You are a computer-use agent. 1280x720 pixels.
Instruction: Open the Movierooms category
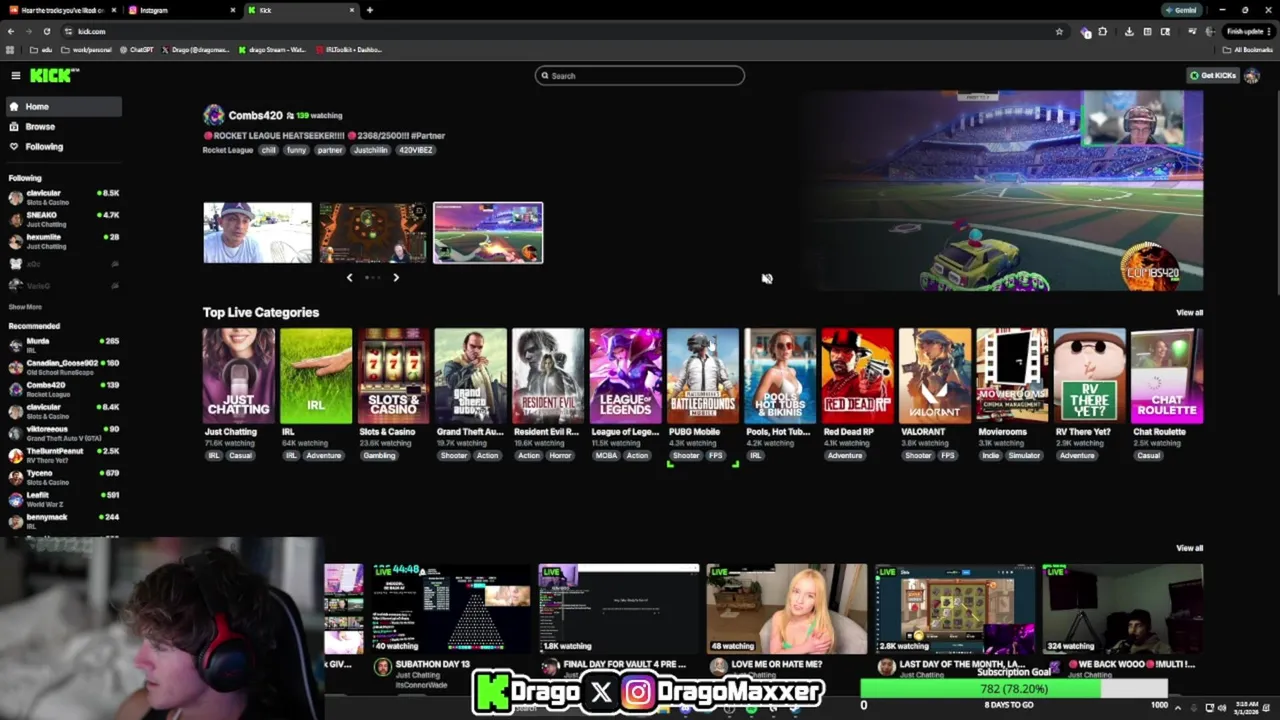[1012, 376]
